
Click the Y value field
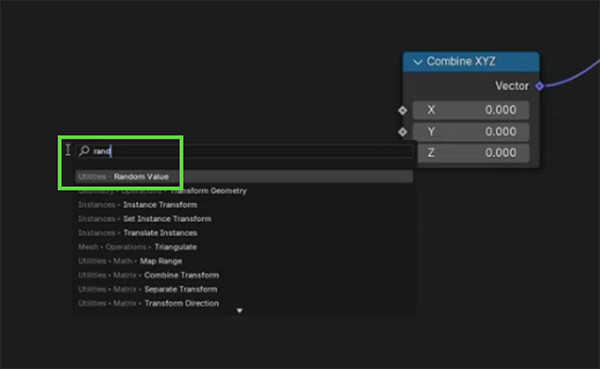pyautogui.click(x=471, y=131)
